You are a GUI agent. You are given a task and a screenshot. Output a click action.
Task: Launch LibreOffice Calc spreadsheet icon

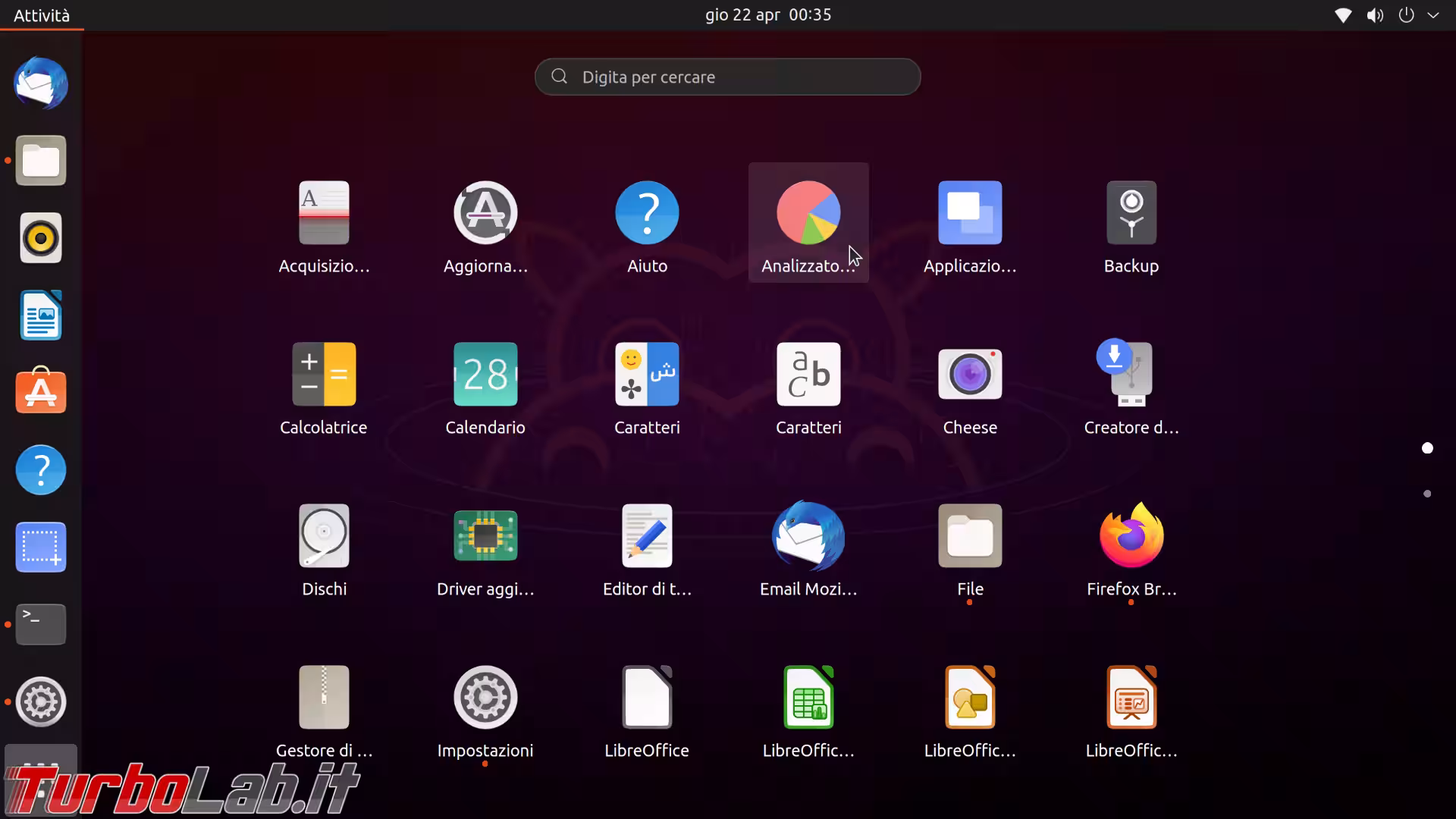pos(808,698)
